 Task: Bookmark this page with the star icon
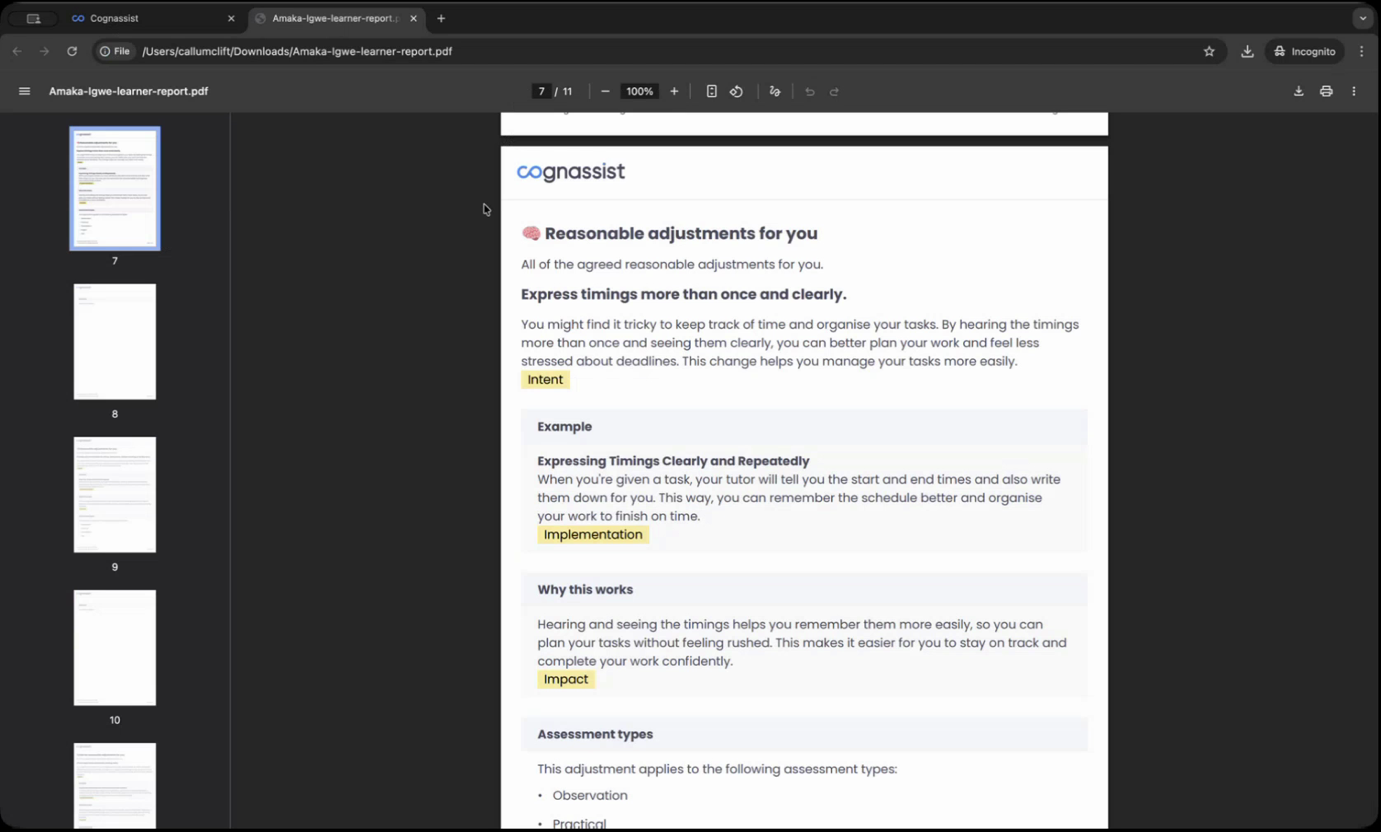(x=1209, y=51)
